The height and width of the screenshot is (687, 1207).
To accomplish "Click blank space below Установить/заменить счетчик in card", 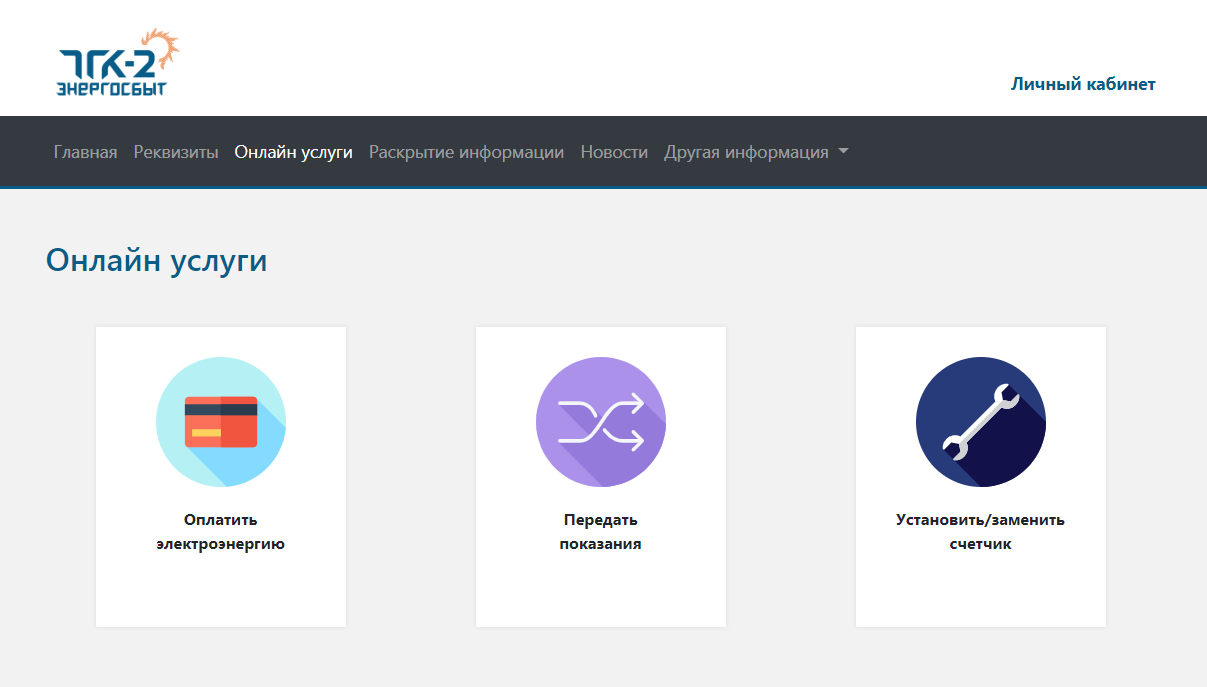I will 981,590.
